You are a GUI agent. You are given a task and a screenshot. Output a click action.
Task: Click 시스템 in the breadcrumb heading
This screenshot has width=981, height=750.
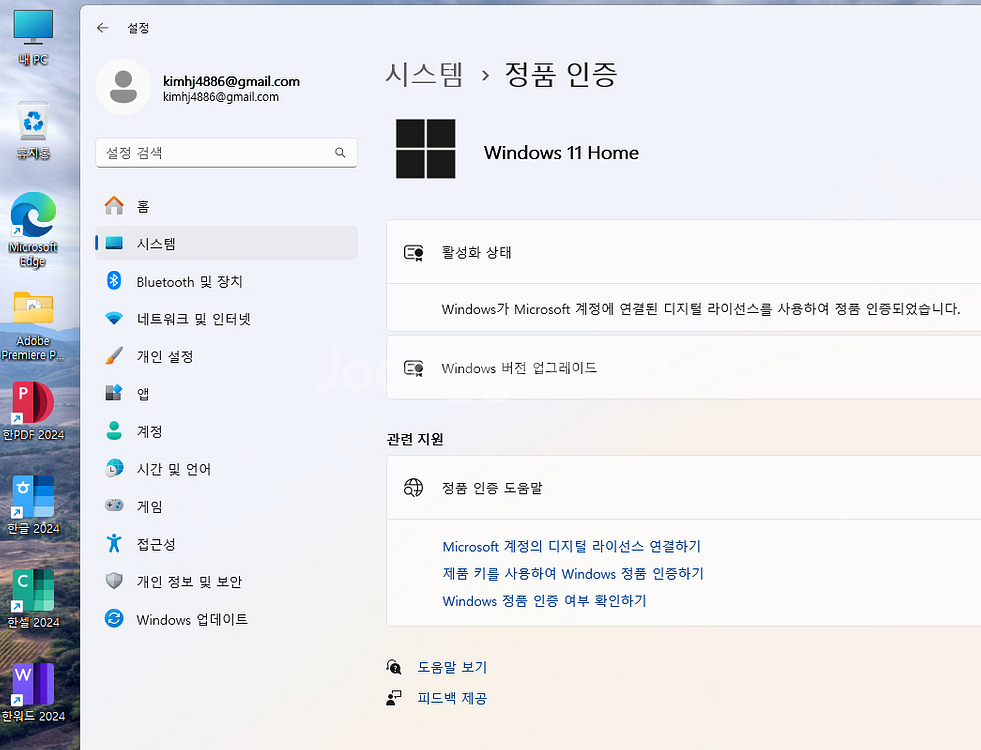(x=424, y=74)
